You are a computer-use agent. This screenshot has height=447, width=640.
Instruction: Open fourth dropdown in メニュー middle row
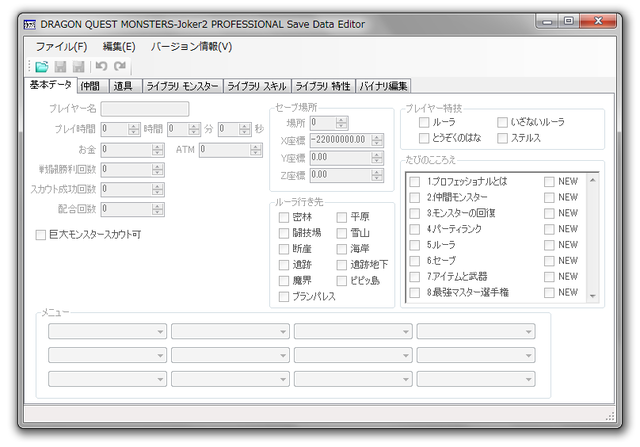(476, 355)
